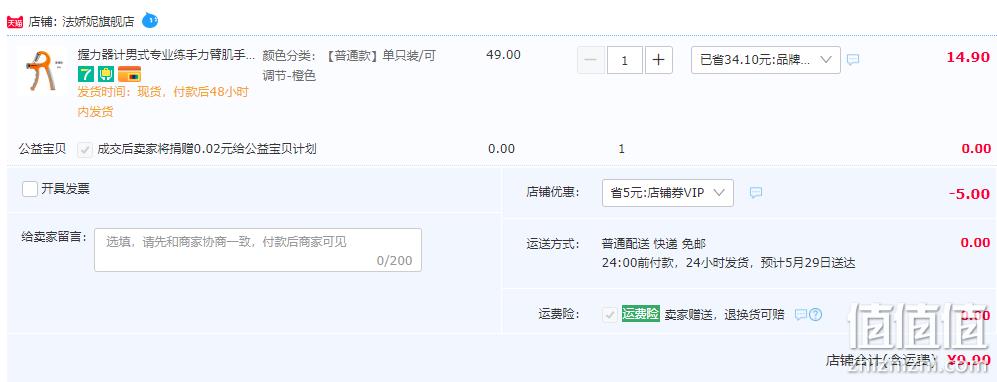Click the item price 14.90 in red
The height and width of the screenshot is (382, 997).
pos(968,57)
